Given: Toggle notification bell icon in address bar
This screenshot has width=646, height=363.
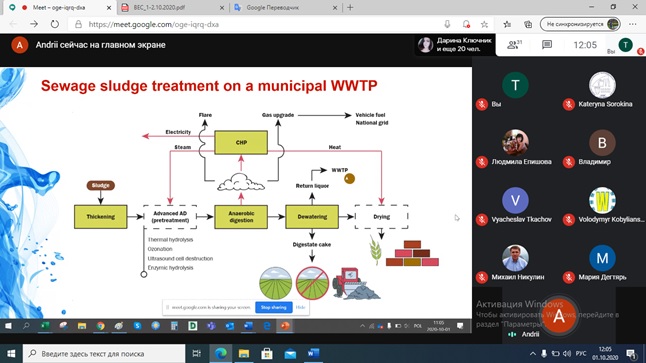Looking at the screenshot, I should tap(466, 24).
